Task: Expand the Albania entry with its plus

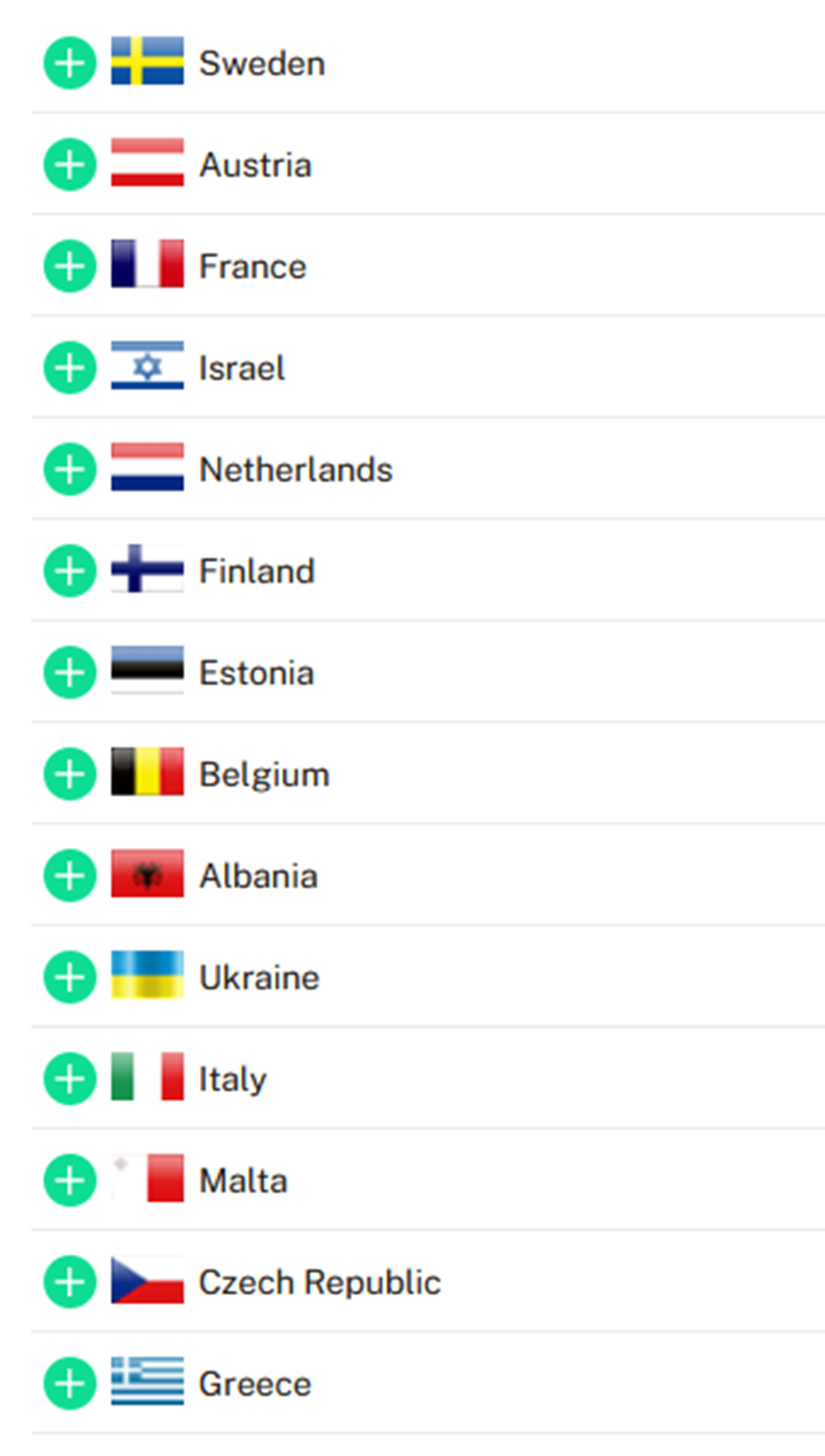Action: coord(70,875)
